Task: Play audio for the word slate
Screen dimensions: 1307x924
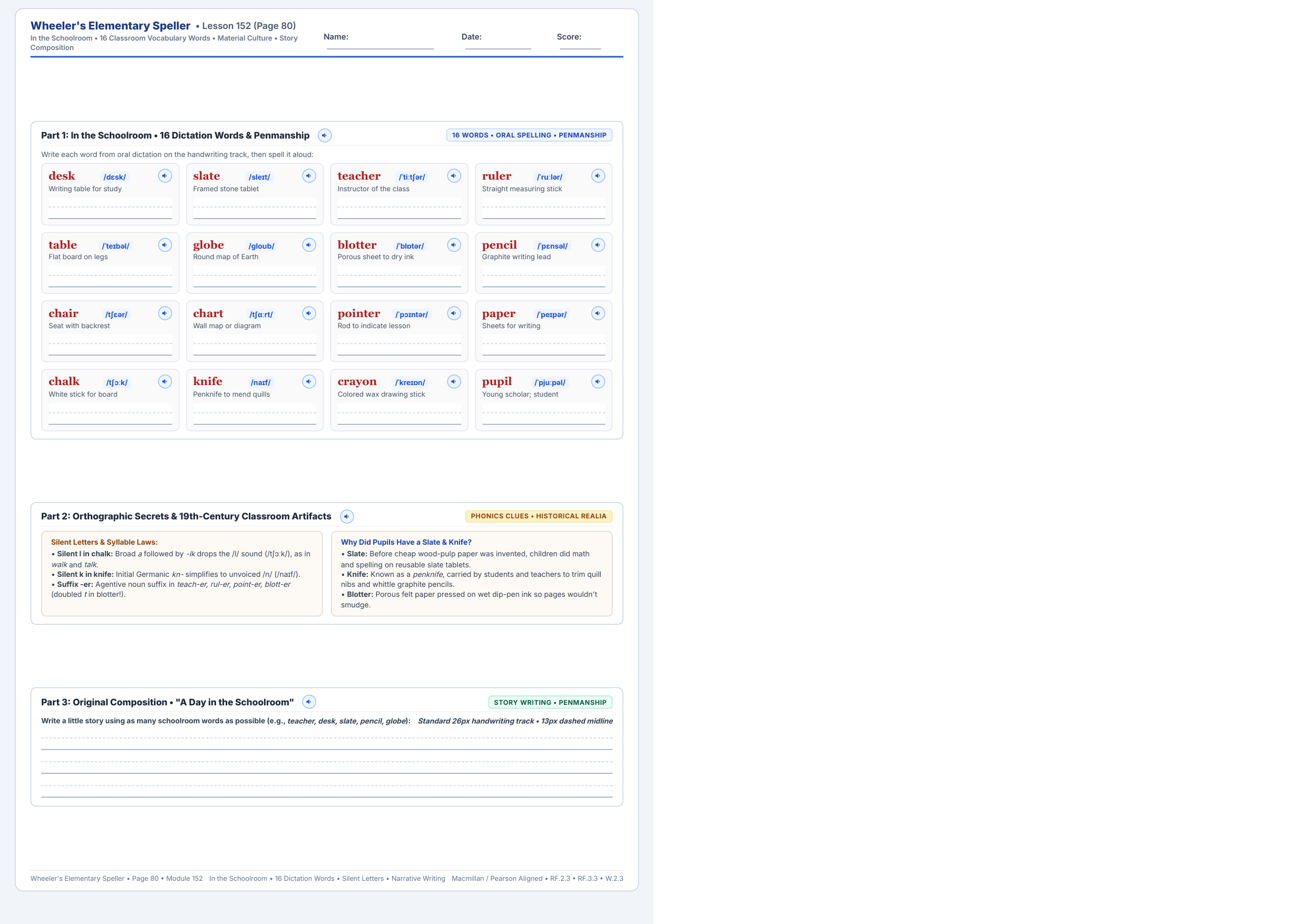Action: (x=309, y=176)
